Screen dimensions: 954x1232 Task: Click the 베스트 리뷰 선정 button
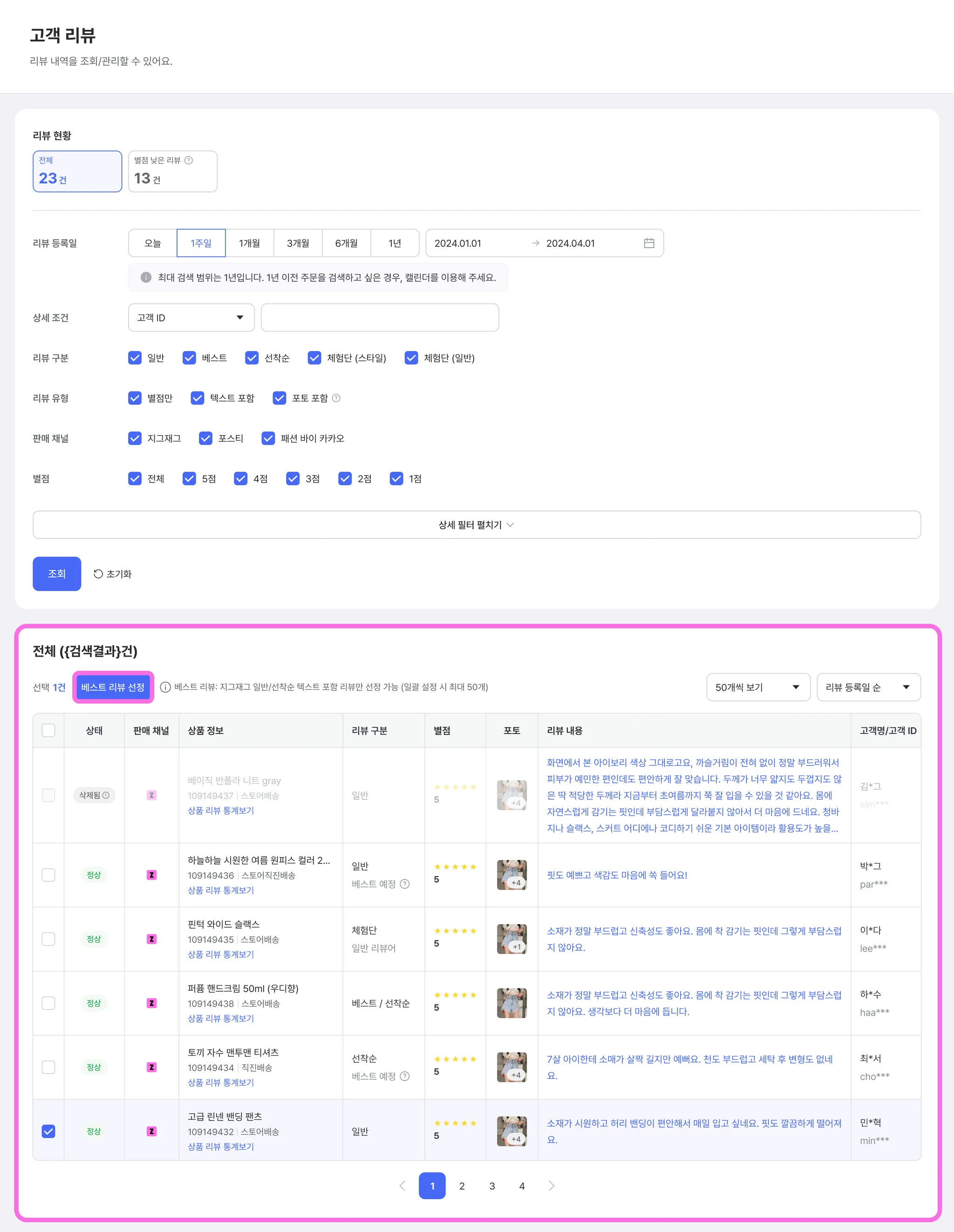point(113,687)
